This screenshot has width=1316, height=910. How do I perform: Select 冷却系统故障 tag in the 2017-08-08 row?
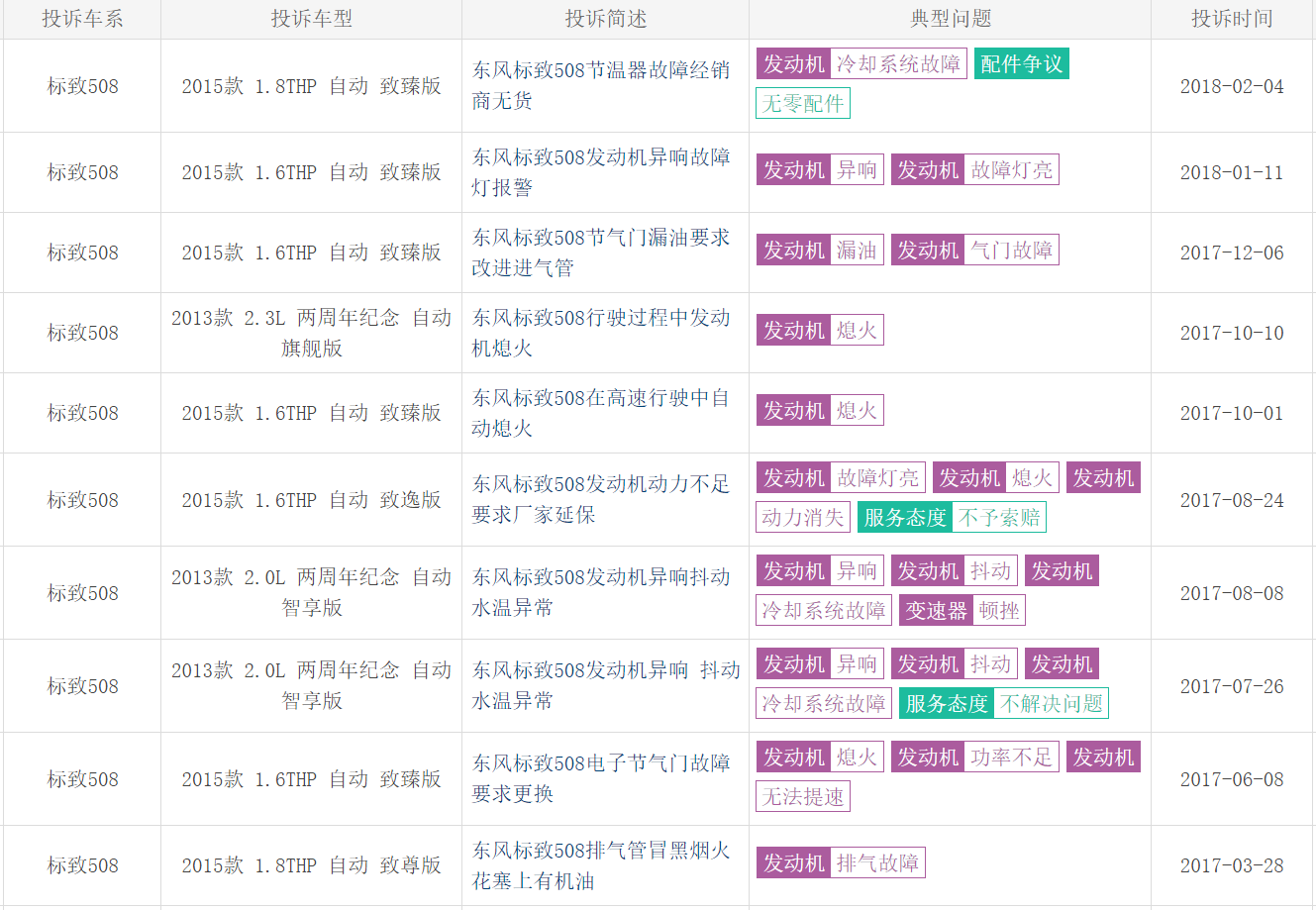click(x=824, y=610)
